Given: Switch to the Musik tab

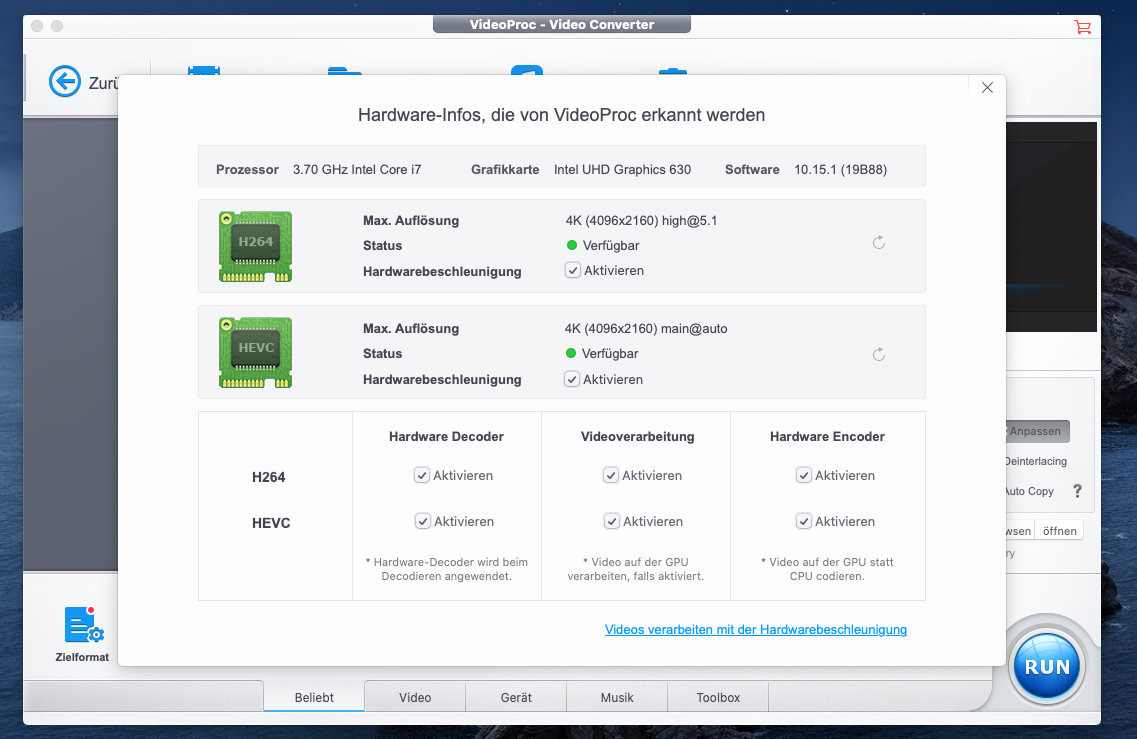Looking at the screenshot, I should [617, 697].
